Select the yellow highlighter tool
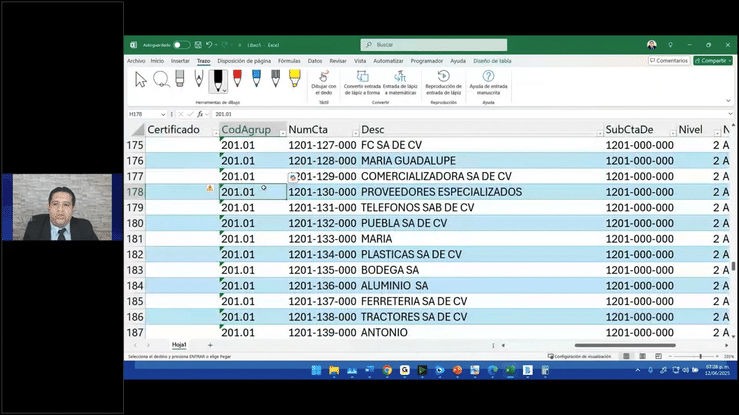The width and height of the screenshot is (739, 415). click(295, 79)
